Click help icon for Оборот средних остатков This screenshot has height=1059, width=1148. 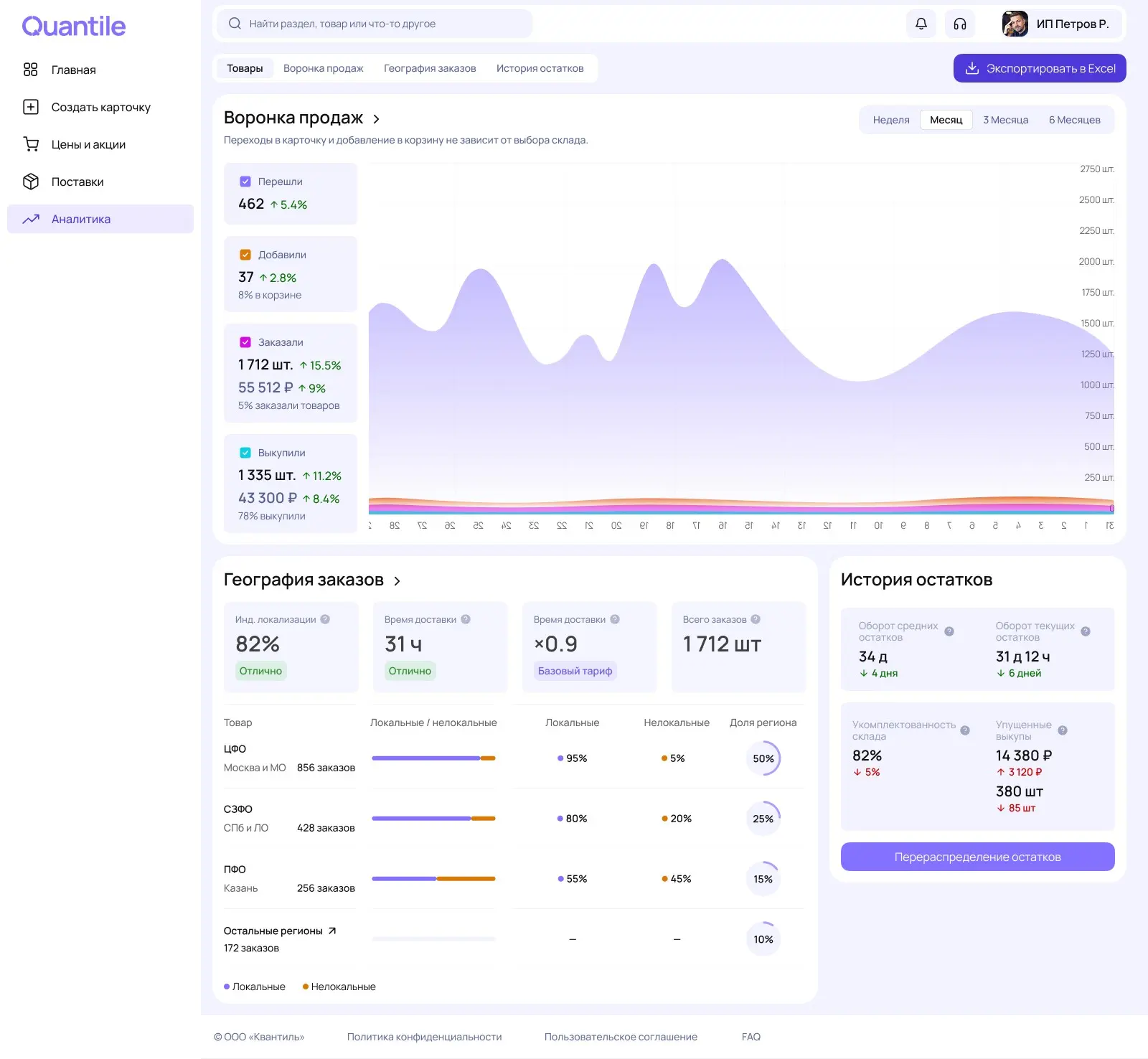[949, 631]
